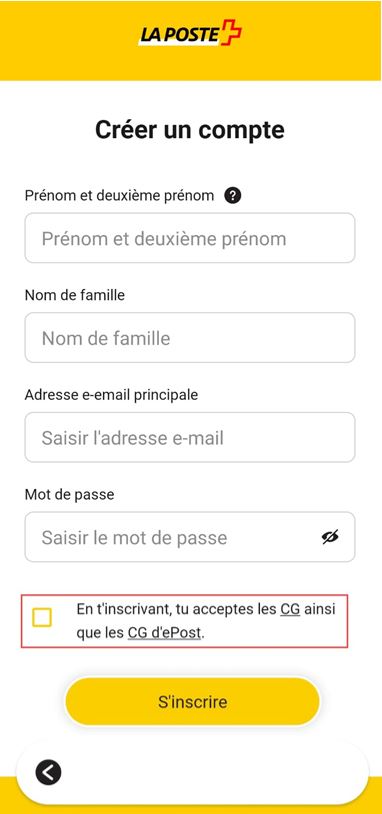Click the Prénom et deuxième prénom label
Screen dimensions: 382x814
coord(119,196)
